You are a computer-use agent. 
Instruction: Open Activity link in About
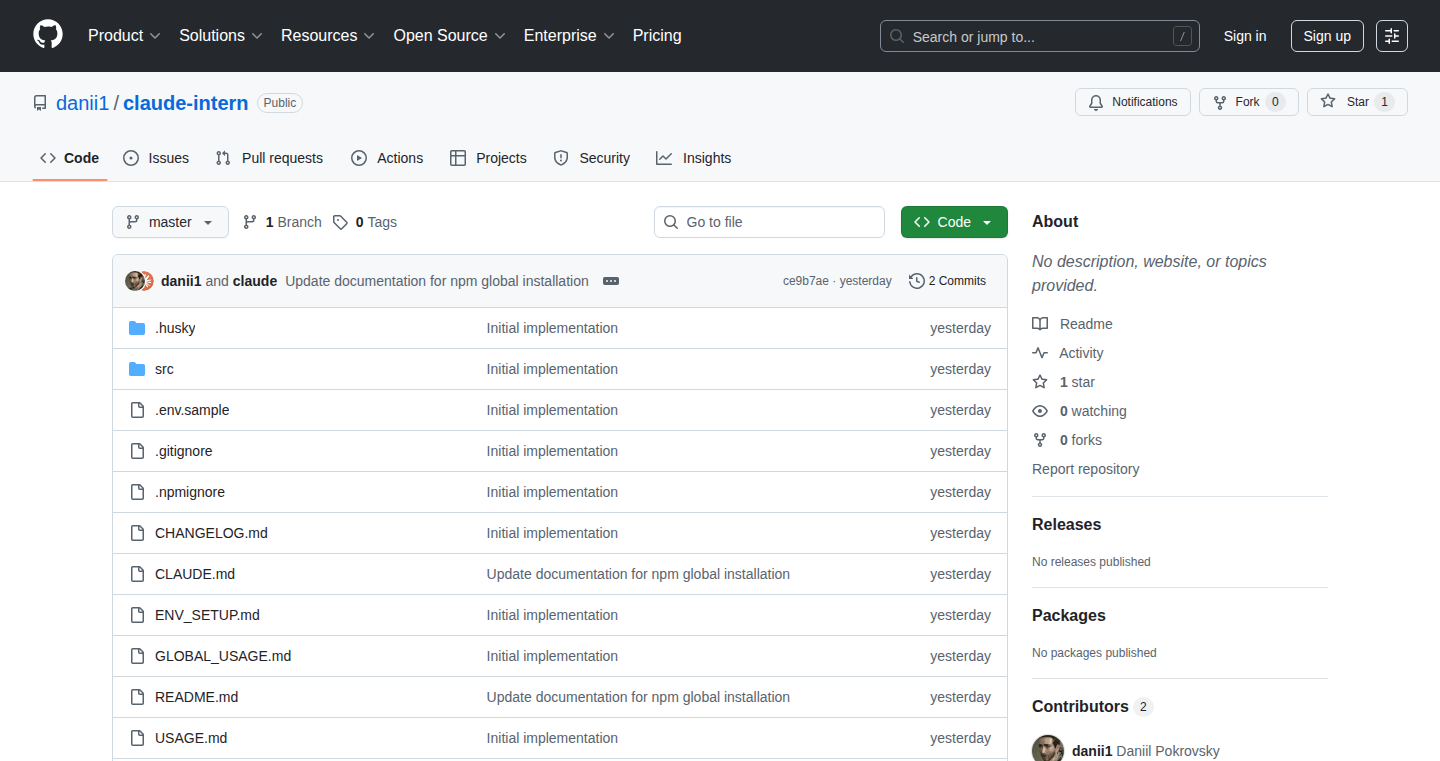1068,353
